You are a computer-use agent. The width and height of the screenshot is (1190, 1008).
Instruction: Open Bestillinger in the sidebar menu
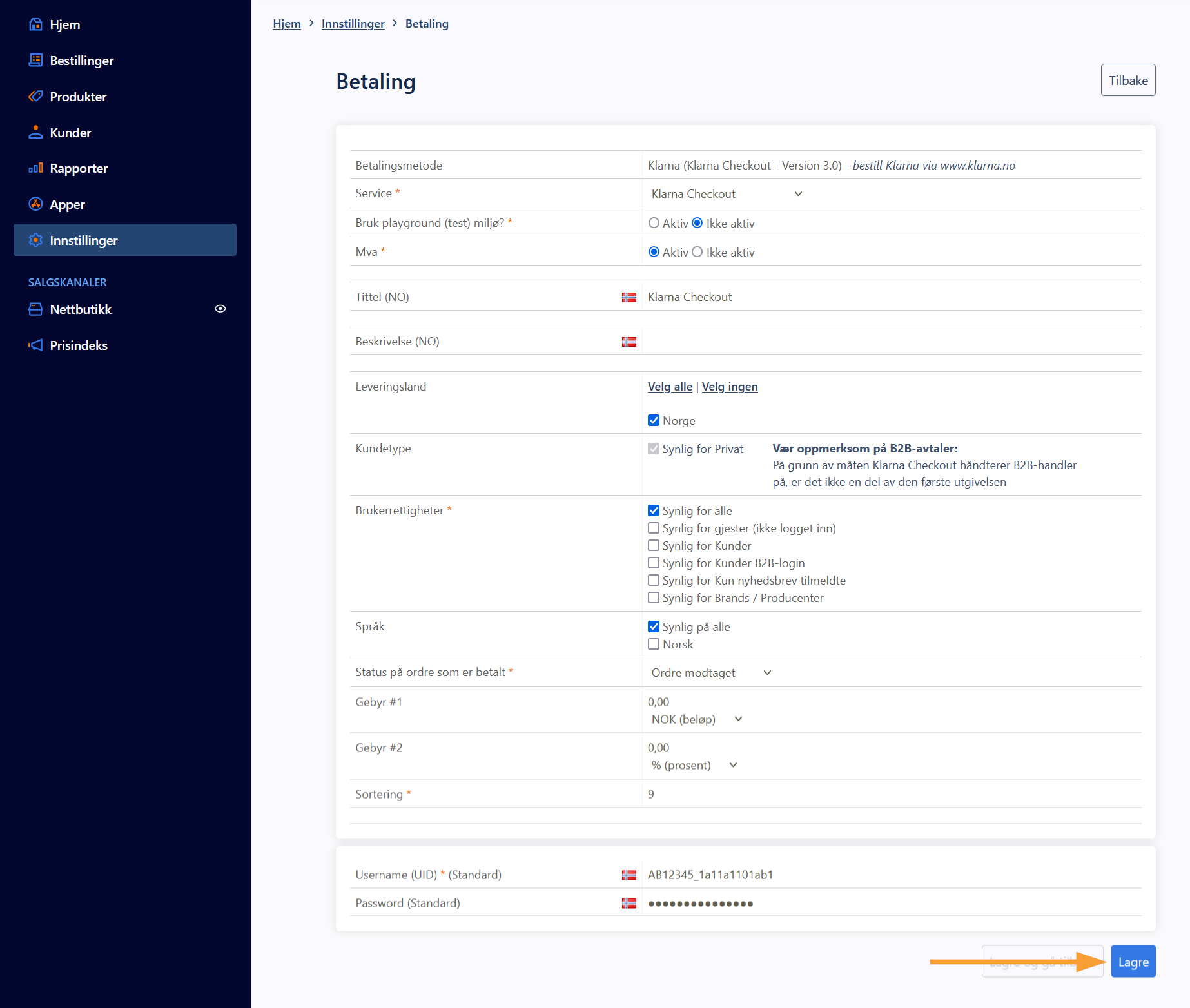[x=125, y=61]
